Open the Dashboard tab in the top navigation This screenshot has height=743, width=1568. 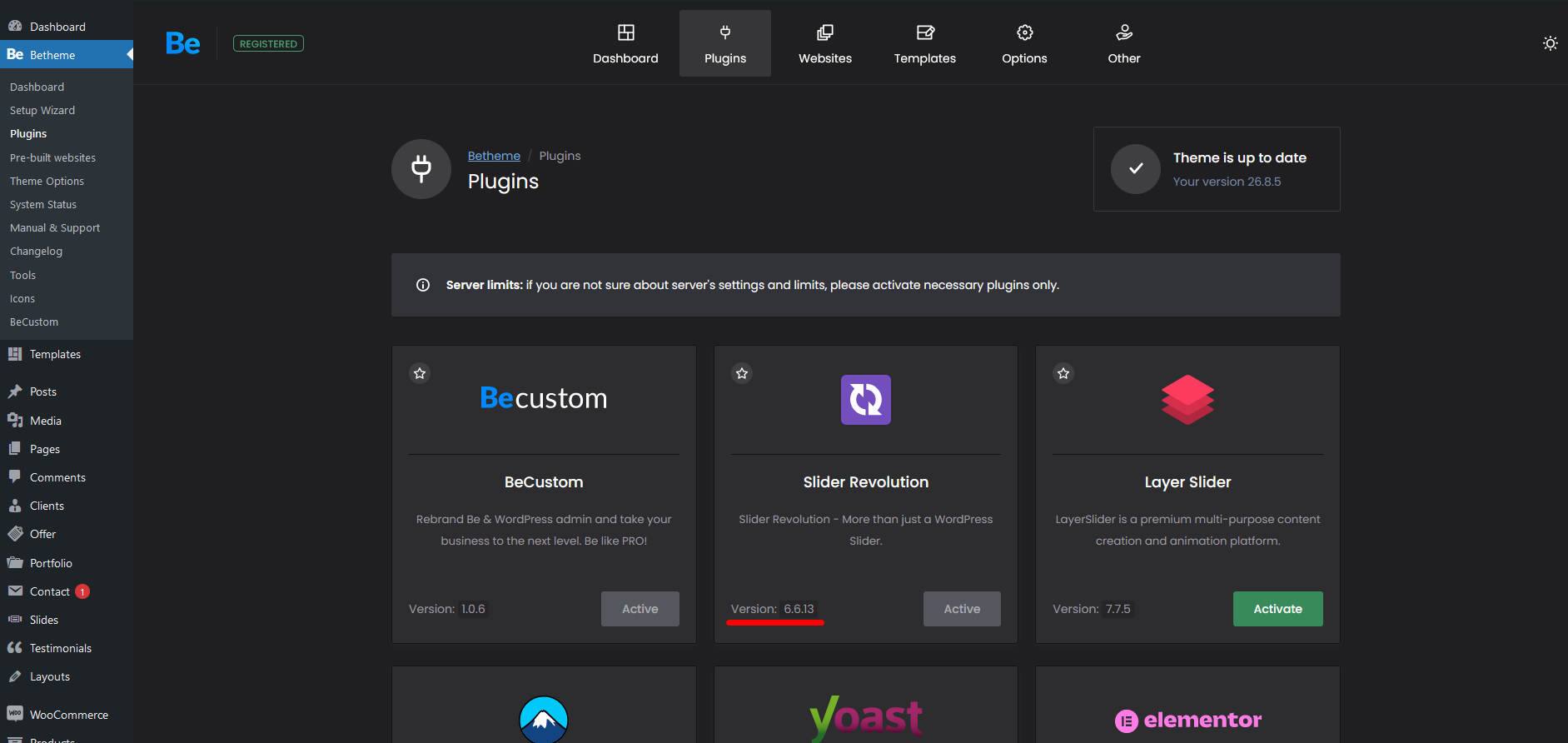(625, 43)
